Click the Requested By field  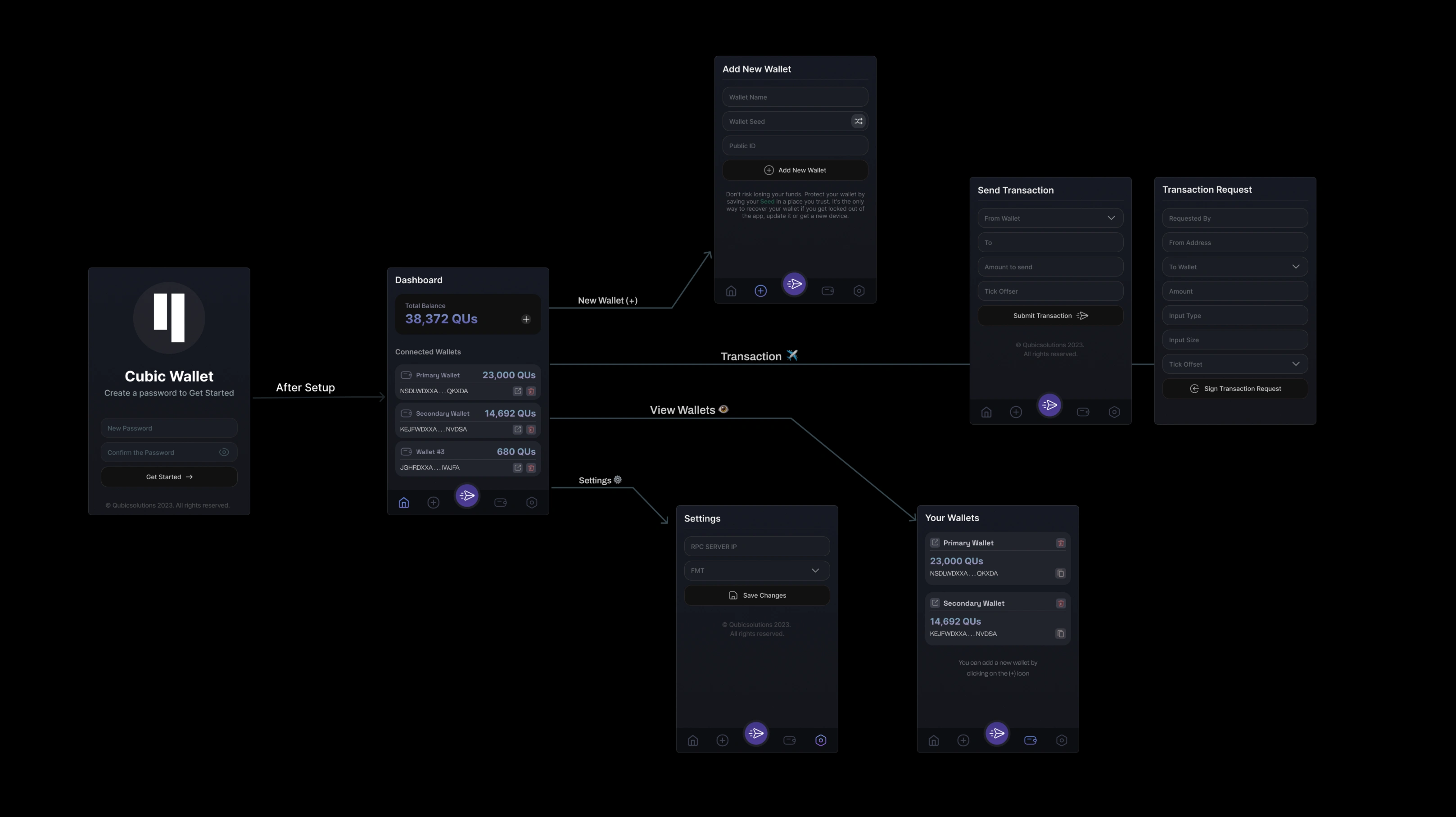point(1235,218)
